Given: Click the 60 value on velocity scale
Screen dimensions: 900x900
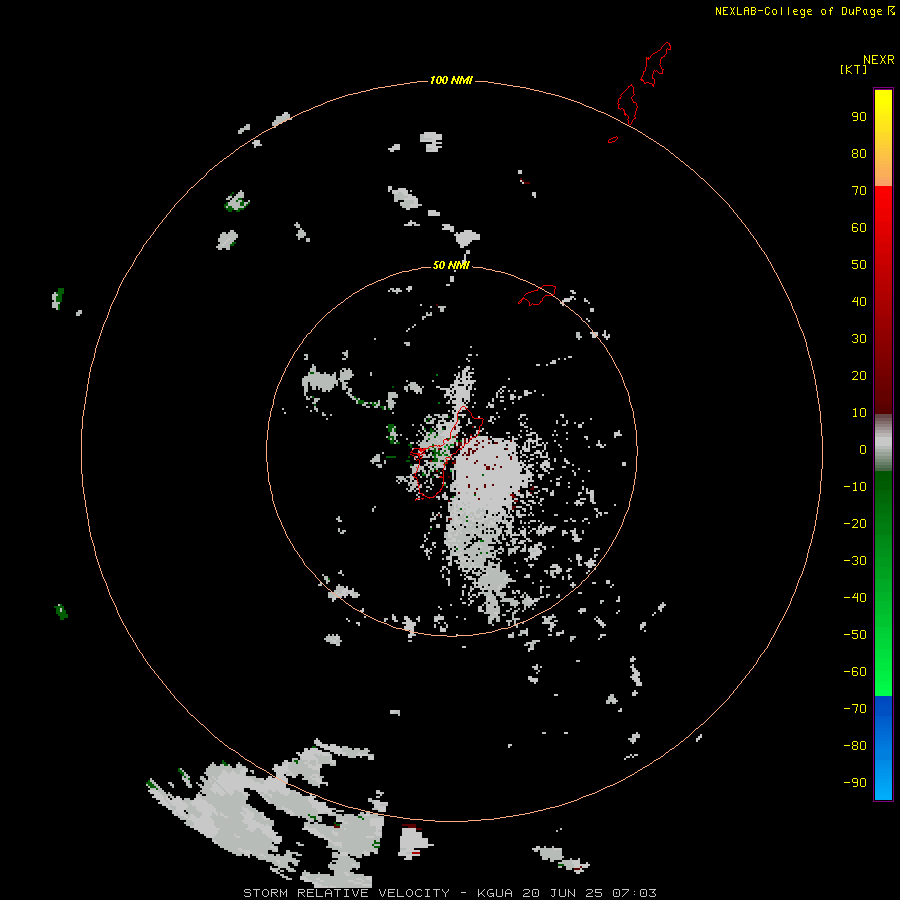Looking at the screenshot, I should (x=859, y=228).
